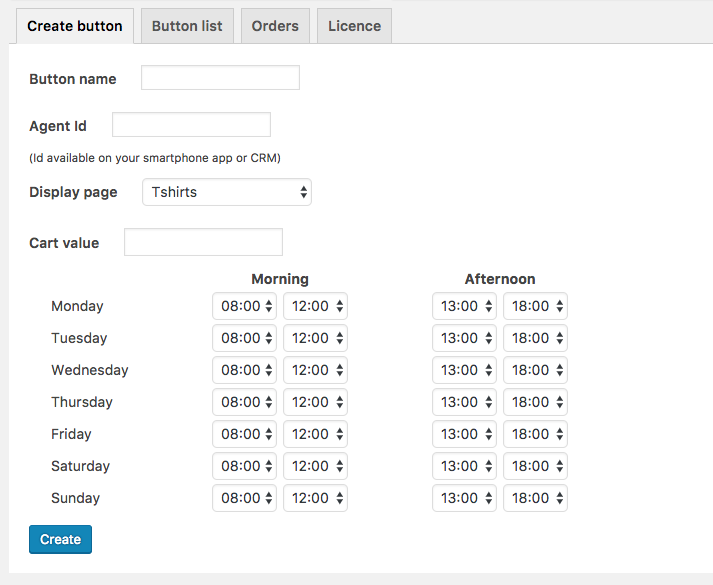Open the Orders tab
The width and height of the screenshot is (713, 585).
275,26
